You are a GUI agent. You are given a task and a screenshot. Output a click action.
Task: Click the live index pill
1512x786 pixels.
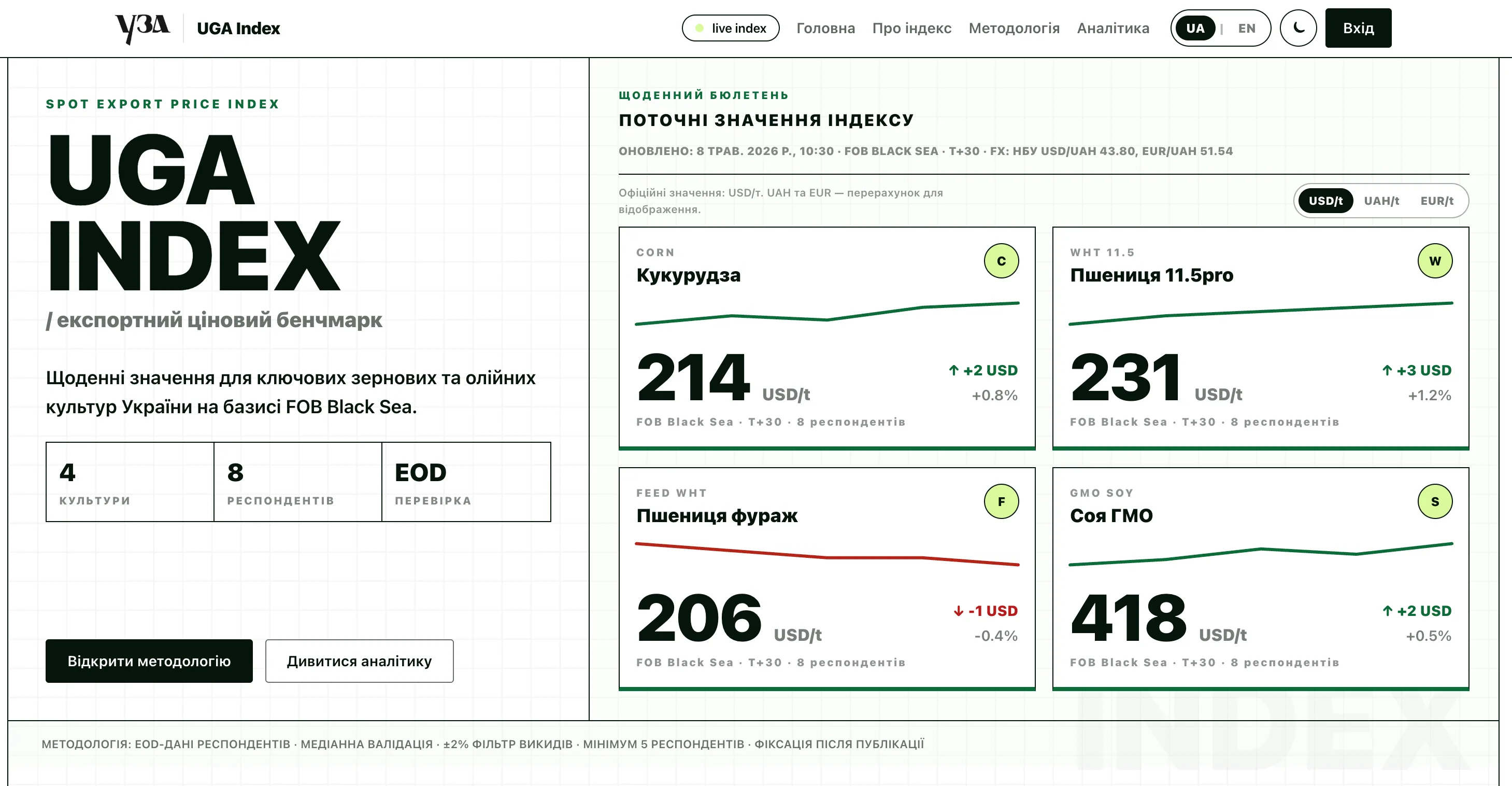coord(731,28)
